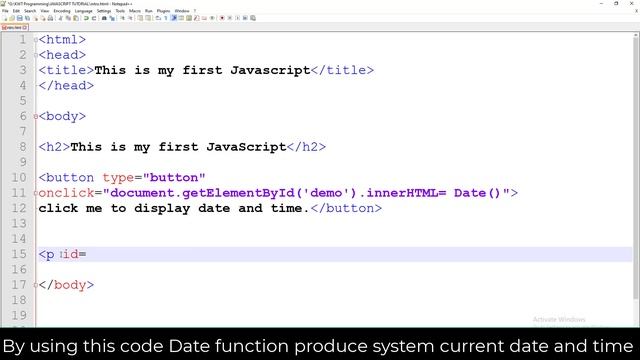Screen dimensions: 640x360
Task: Open Find with the binoculars icon
Action: point(104,18)
